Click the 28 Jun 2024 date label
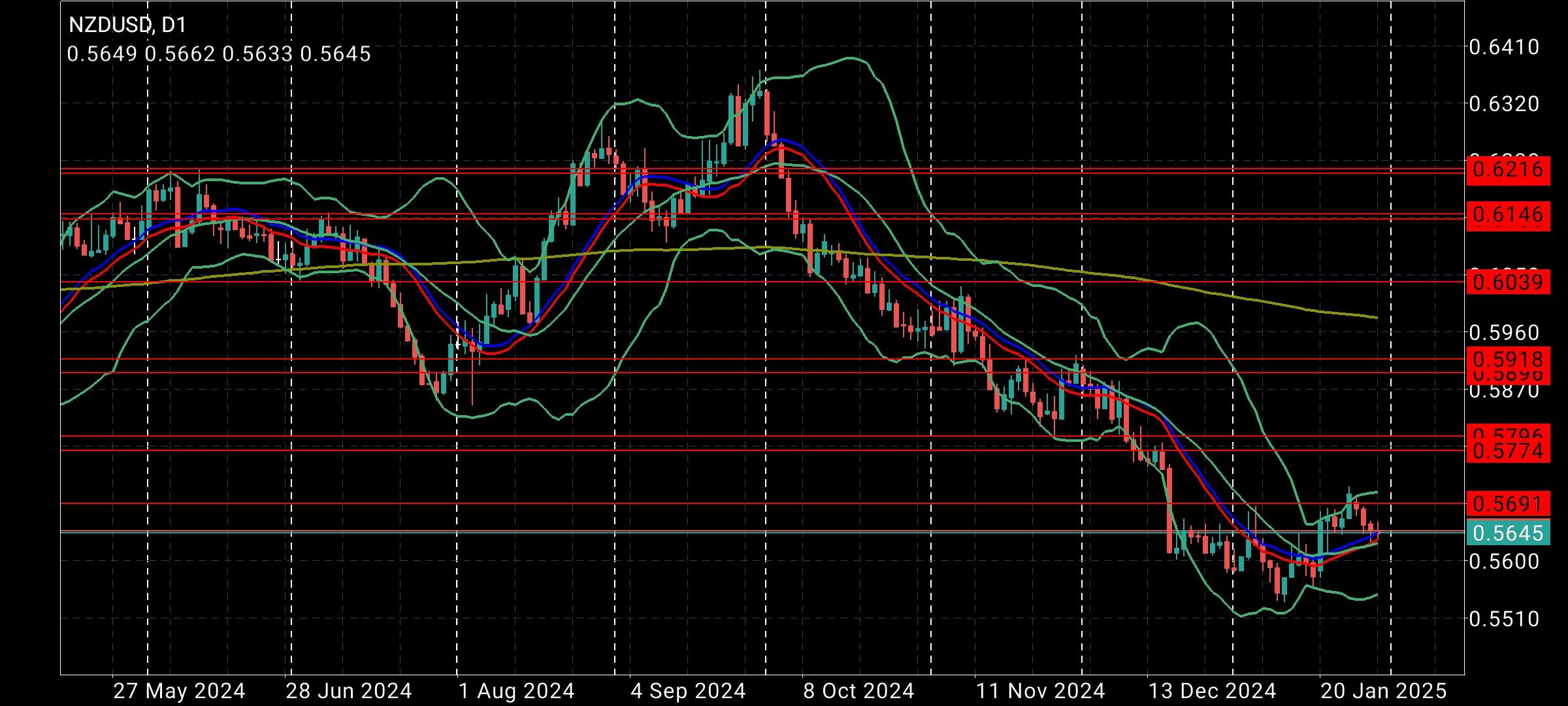 pos(349,691)
